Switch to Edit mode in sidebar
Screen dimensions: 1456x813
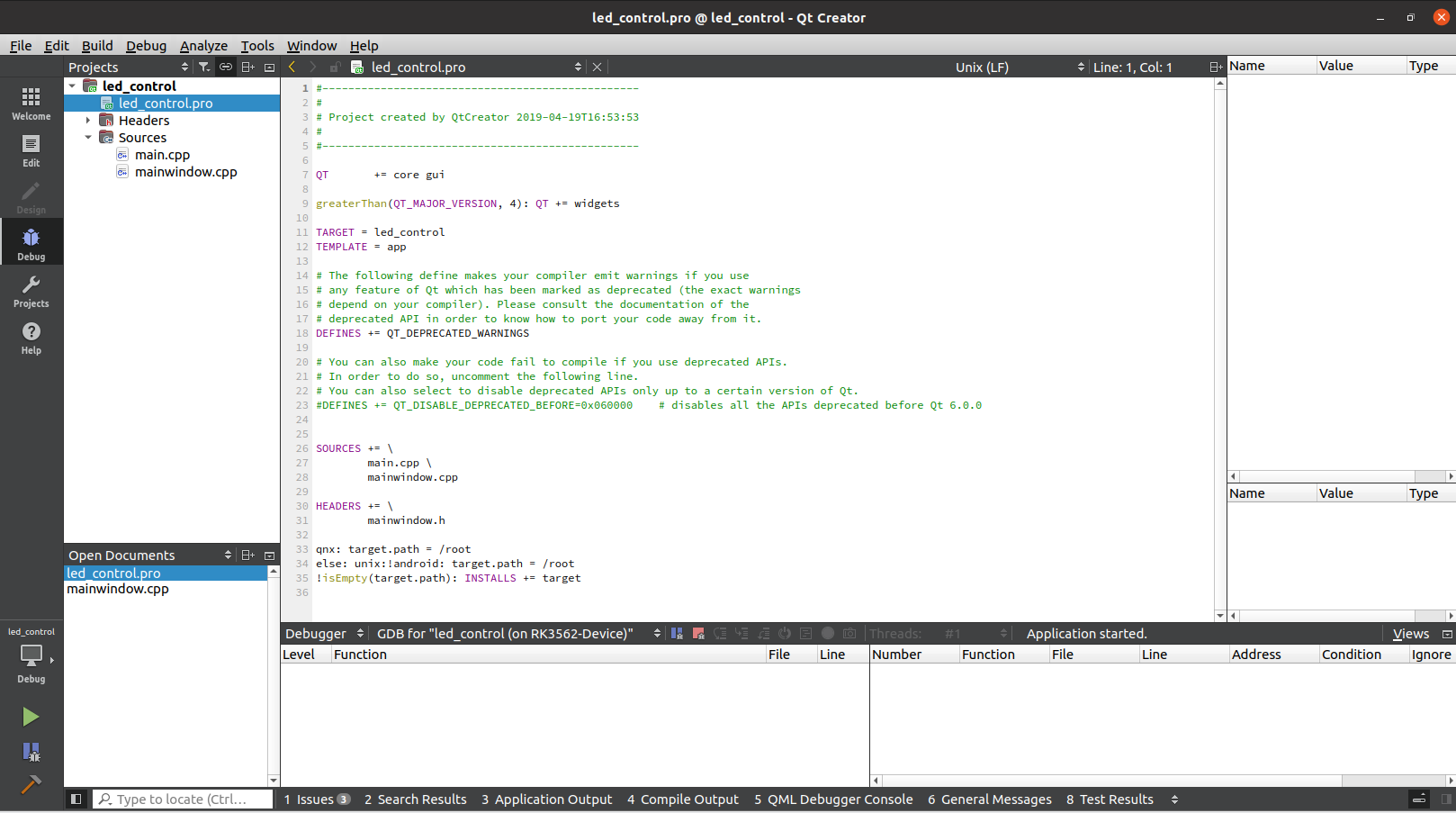tap(31, 149)
